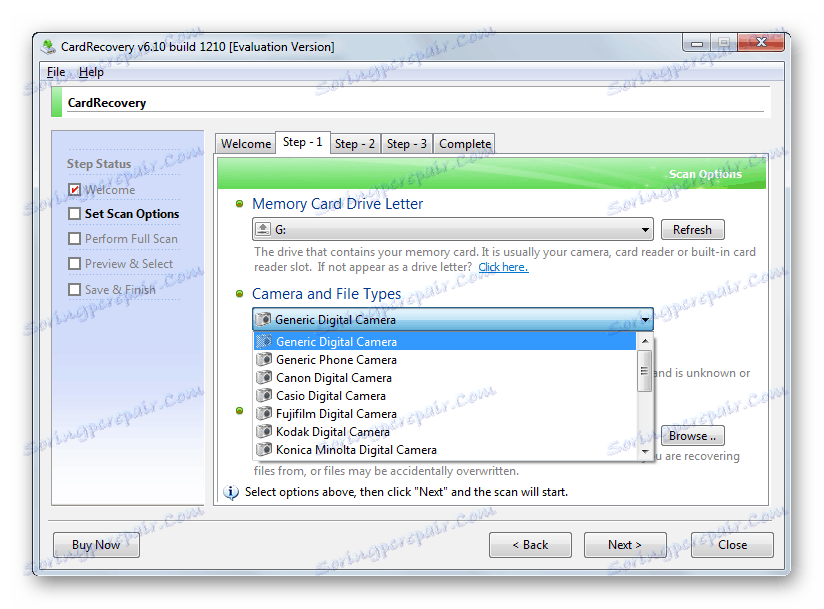Minimize the CardRecovery window
Image resolution: width=824 pixels, height=609 pixels.
pyautogui.click(x=697, y=43)
